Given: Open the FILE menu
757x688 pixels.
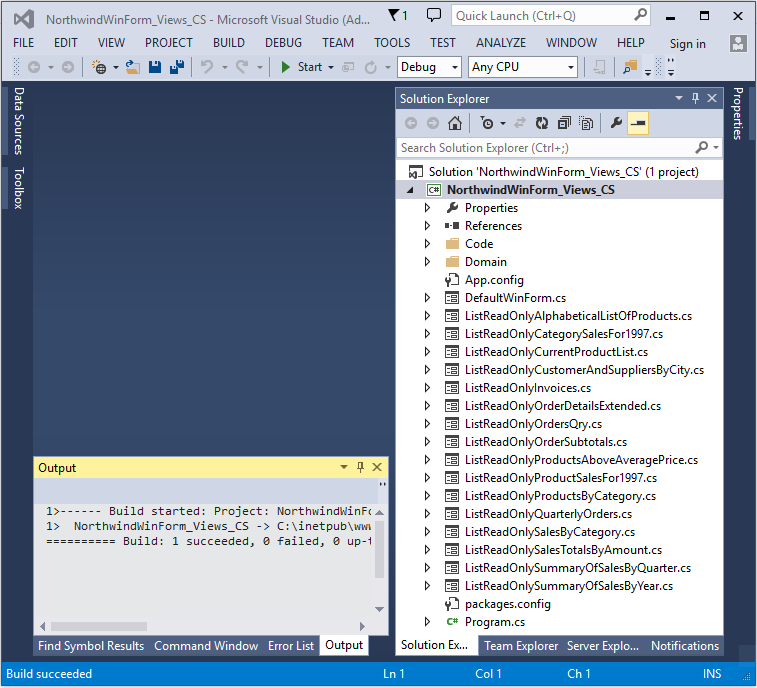Looking at the screenshot, I should [23, 43].
